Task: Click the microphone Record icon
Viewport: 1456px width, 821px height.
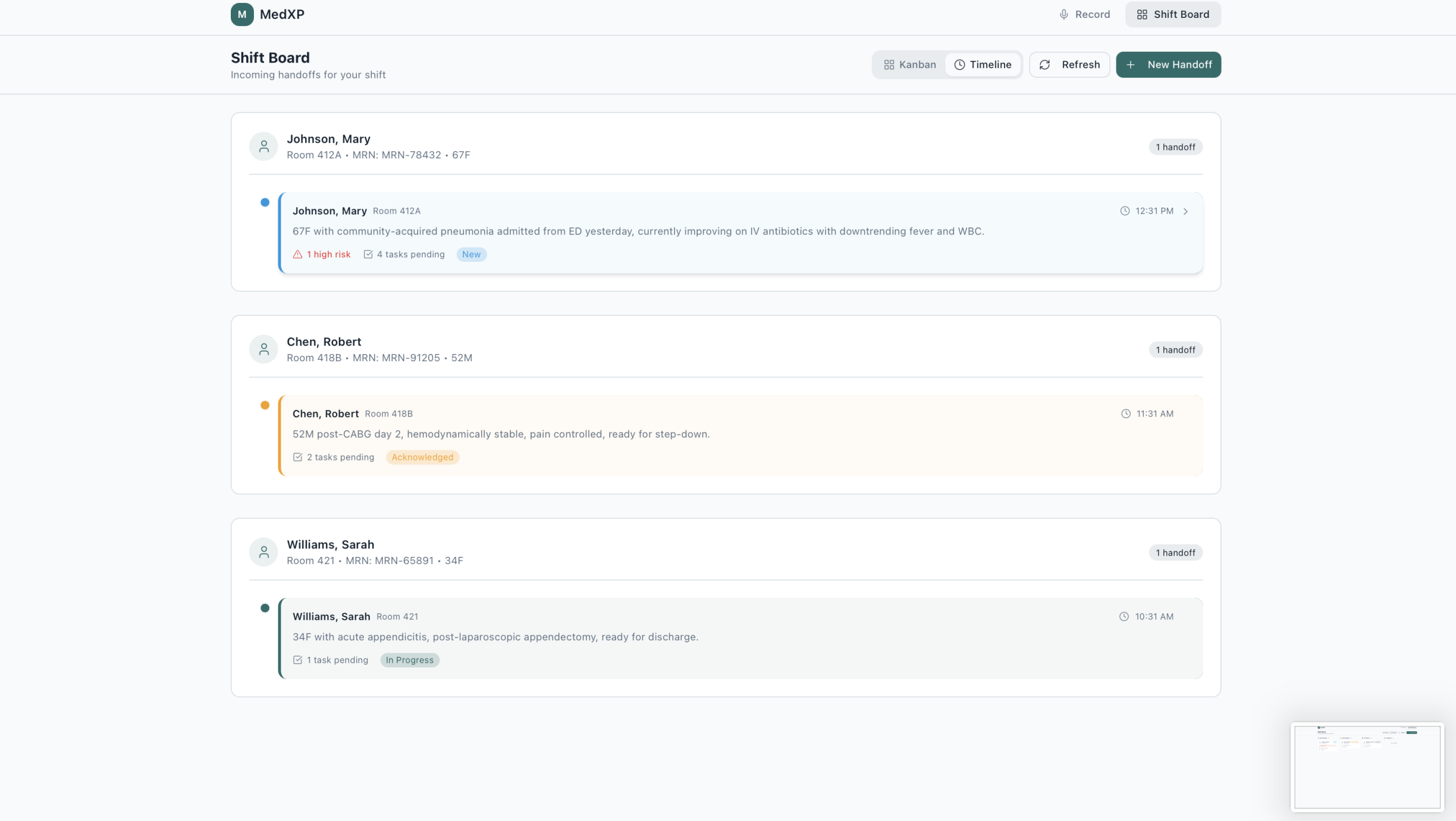Action: click(1063, 14)
